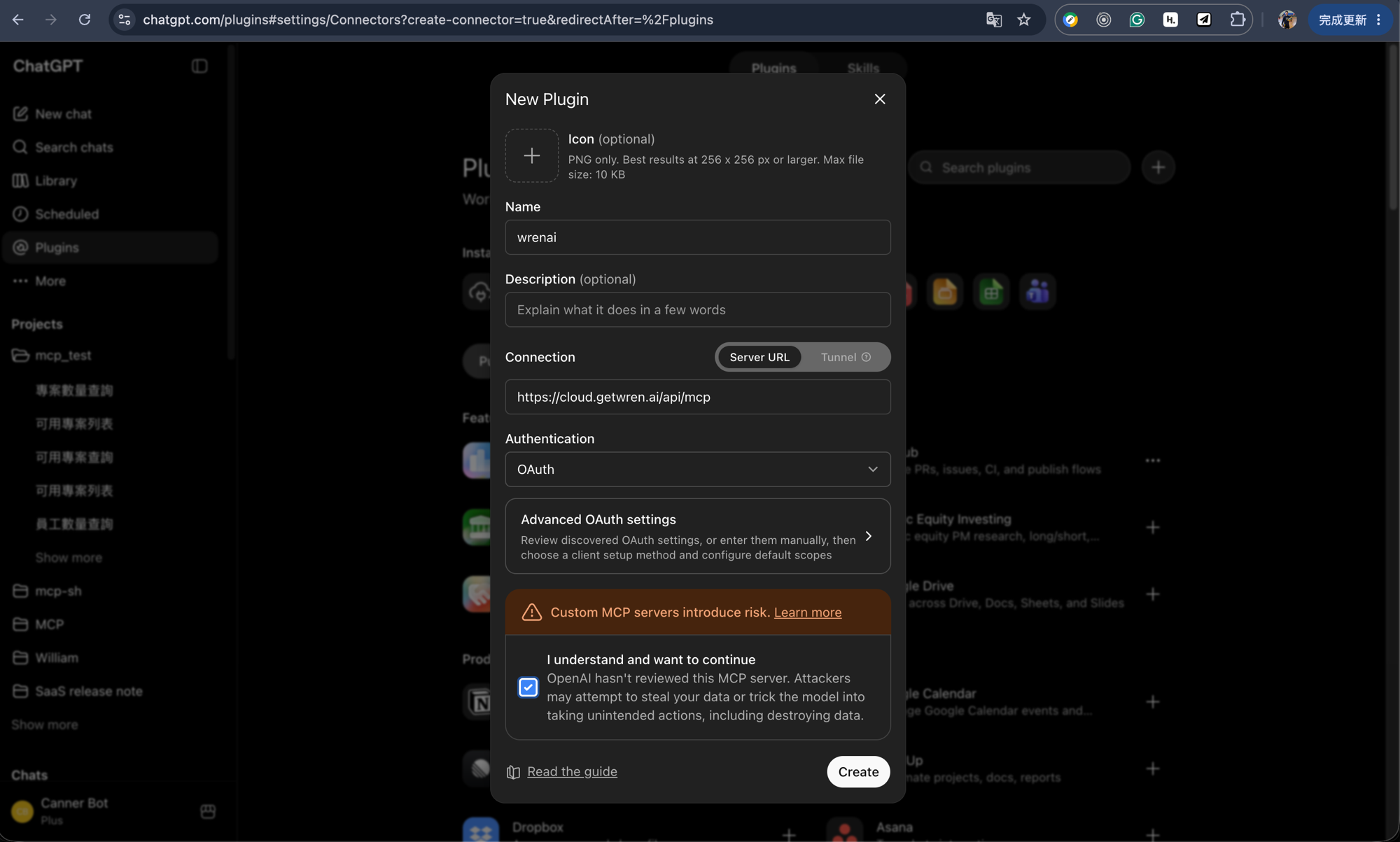The width and height of the screenshot is (1400, 842).
Task: Open the translate page icon
Action: [993, 20]
